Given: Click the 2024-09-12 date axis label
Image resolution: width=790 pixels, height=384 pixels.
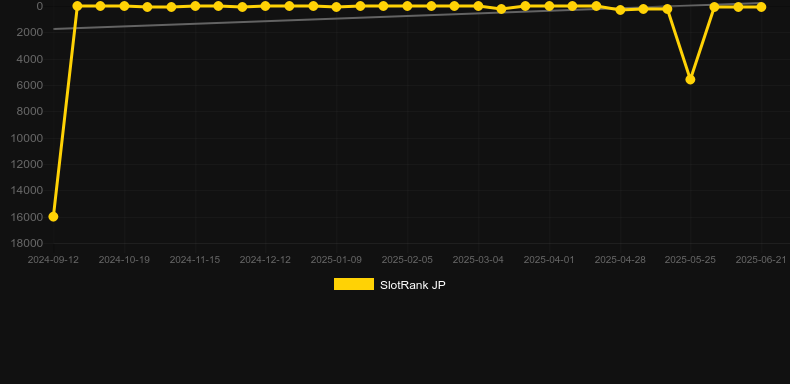Looking at the screenshot, I should point(53,260).
